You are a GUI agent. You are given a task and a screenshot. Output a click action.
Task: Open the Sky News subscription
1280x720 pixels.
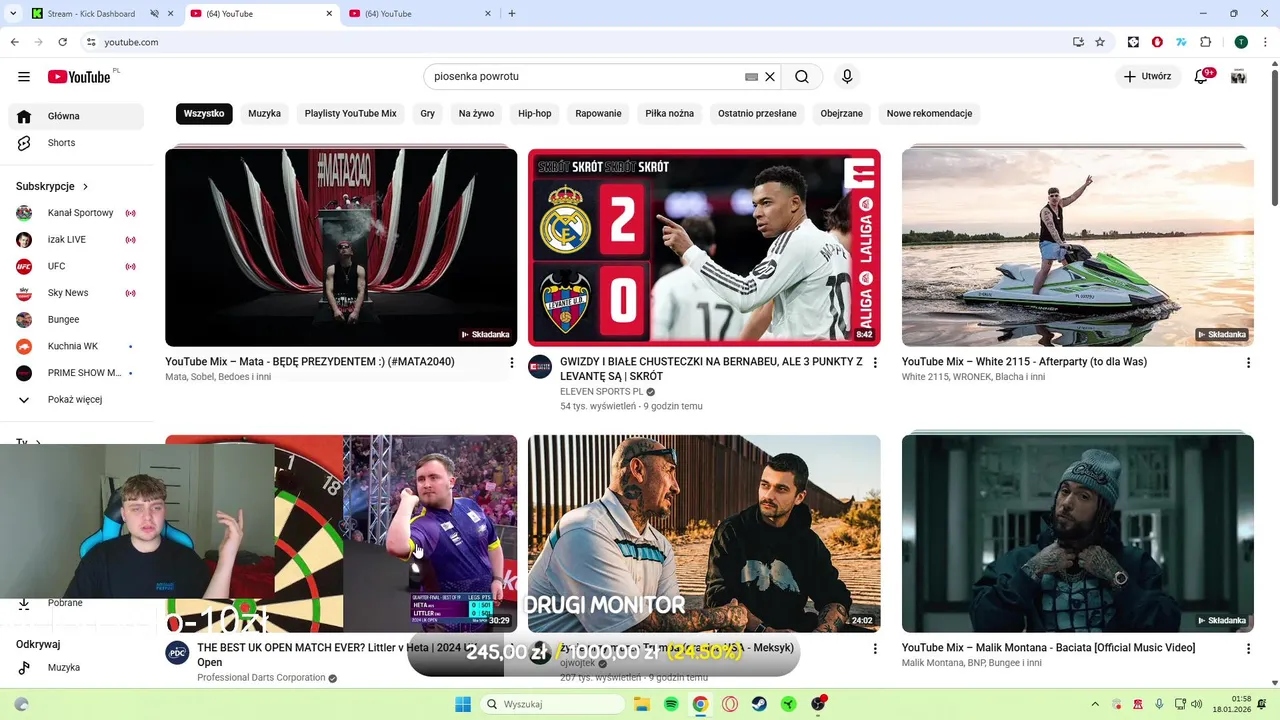point(76,293)
